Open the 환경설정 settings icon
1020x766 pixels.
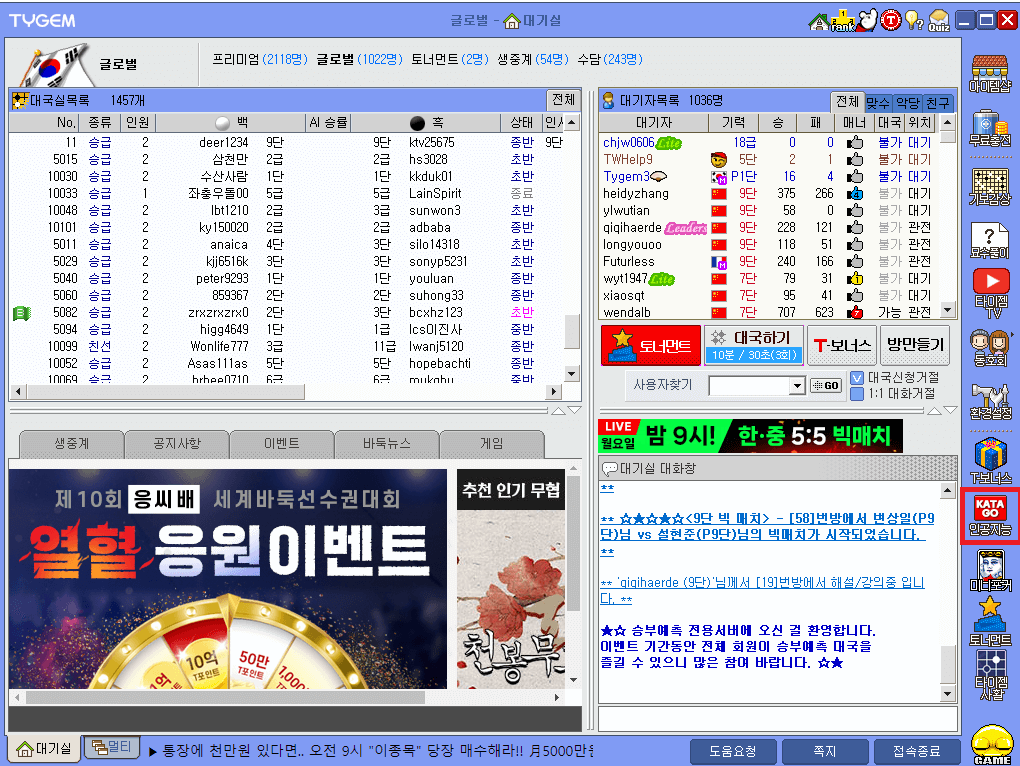coord(990,401)
